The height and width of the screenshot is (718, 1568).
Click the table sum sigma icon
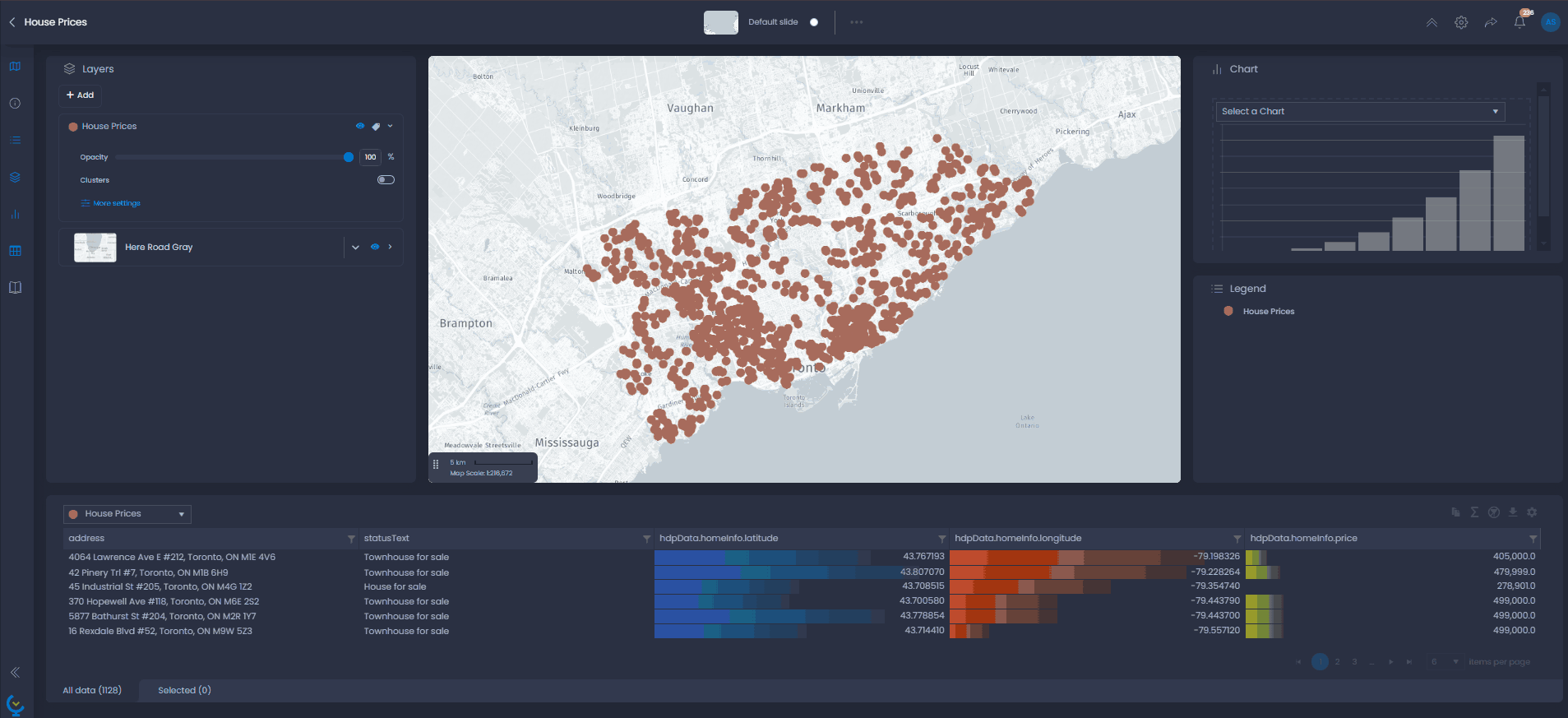point(1474,512)
